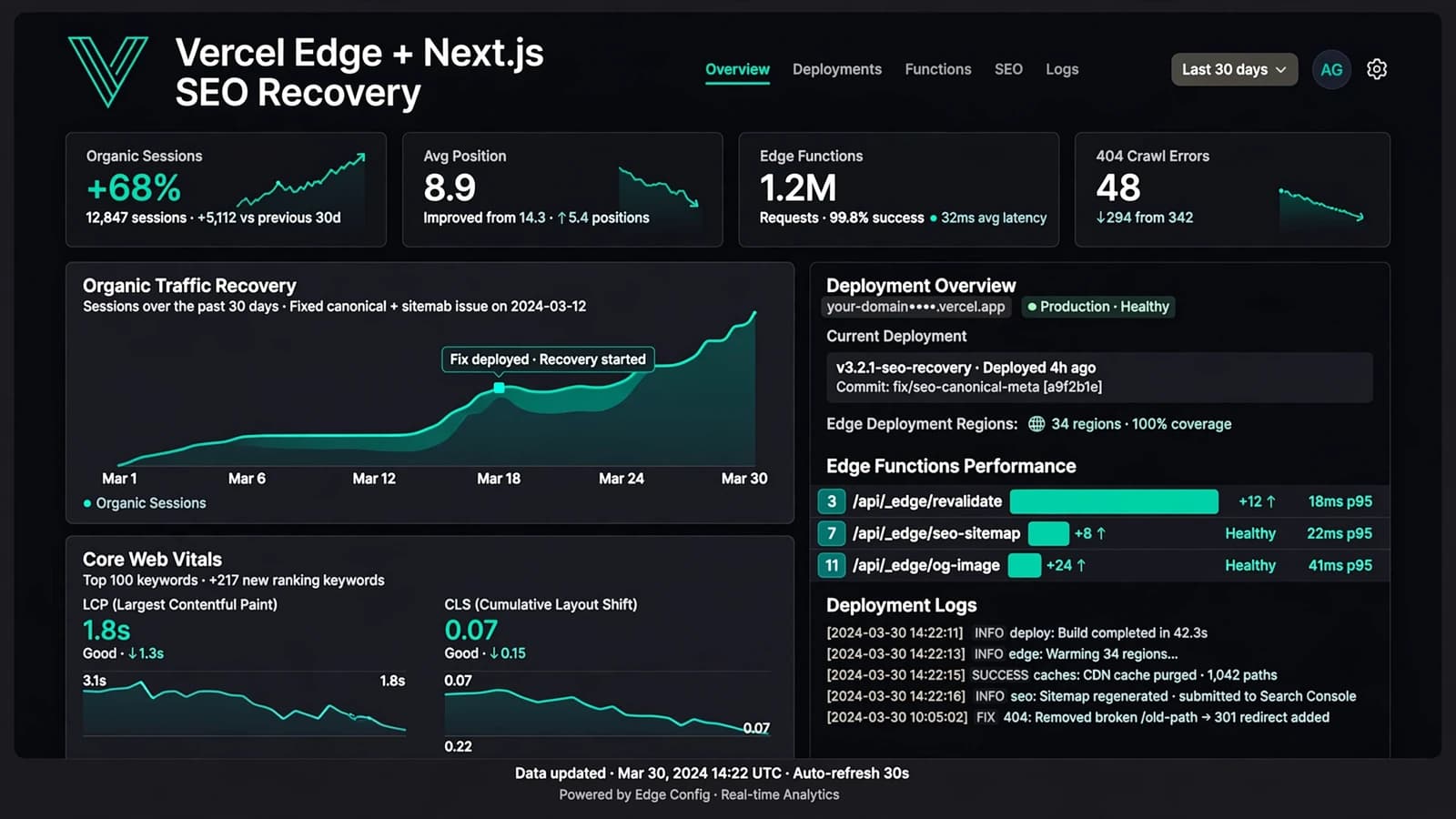Switch to the Deployments tab

(x=837, y=69)
